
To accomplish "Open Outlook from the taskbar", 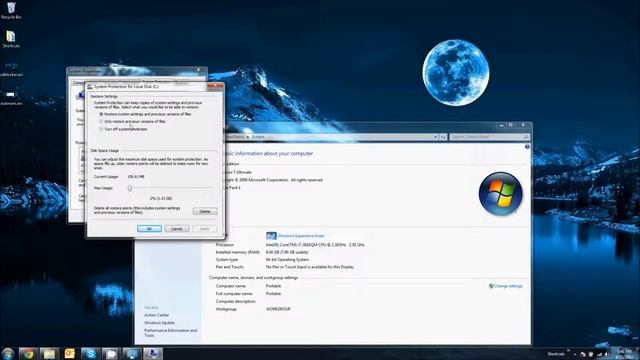I will pos(70,353).
